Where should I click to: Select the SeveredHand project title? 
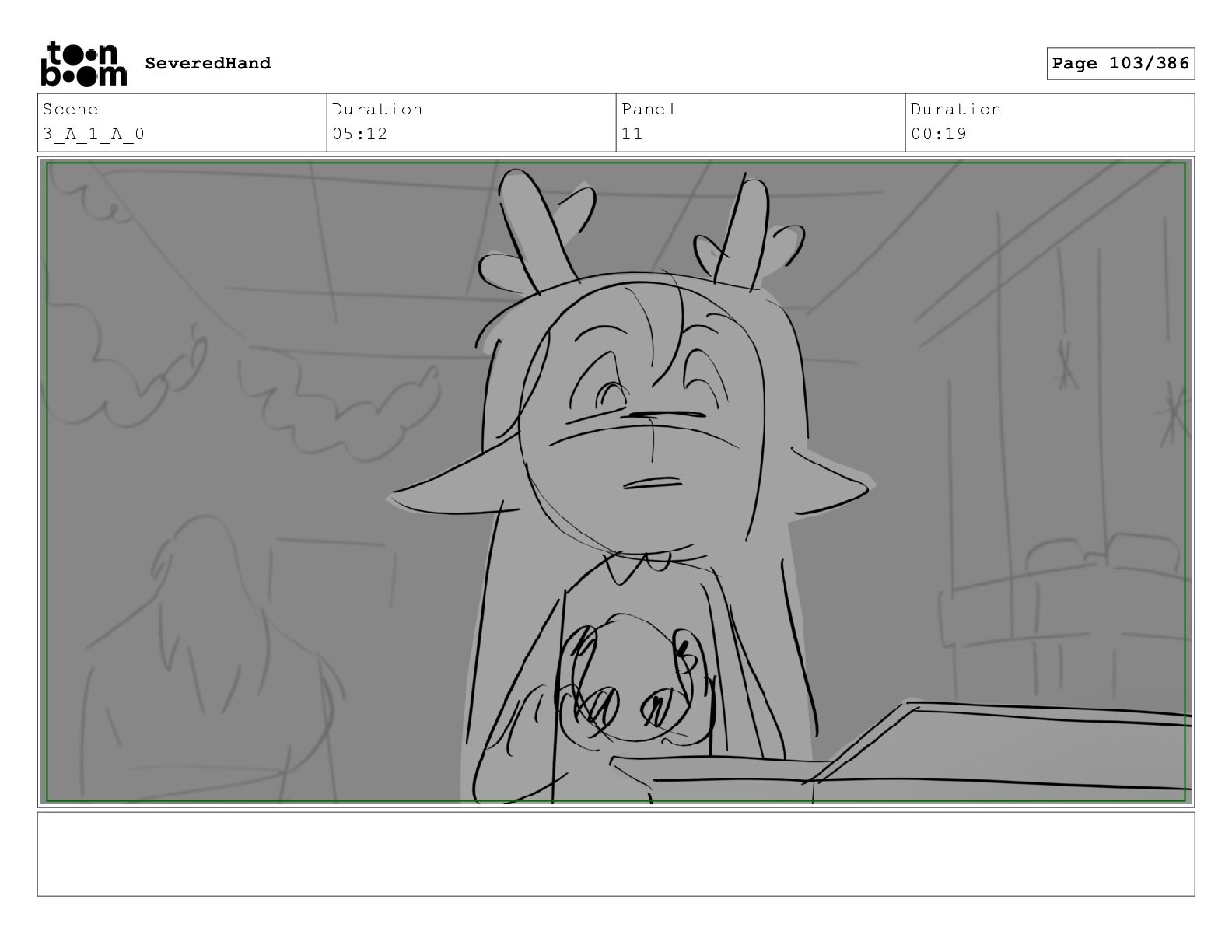pyautogui.click(x=208, y=63)
